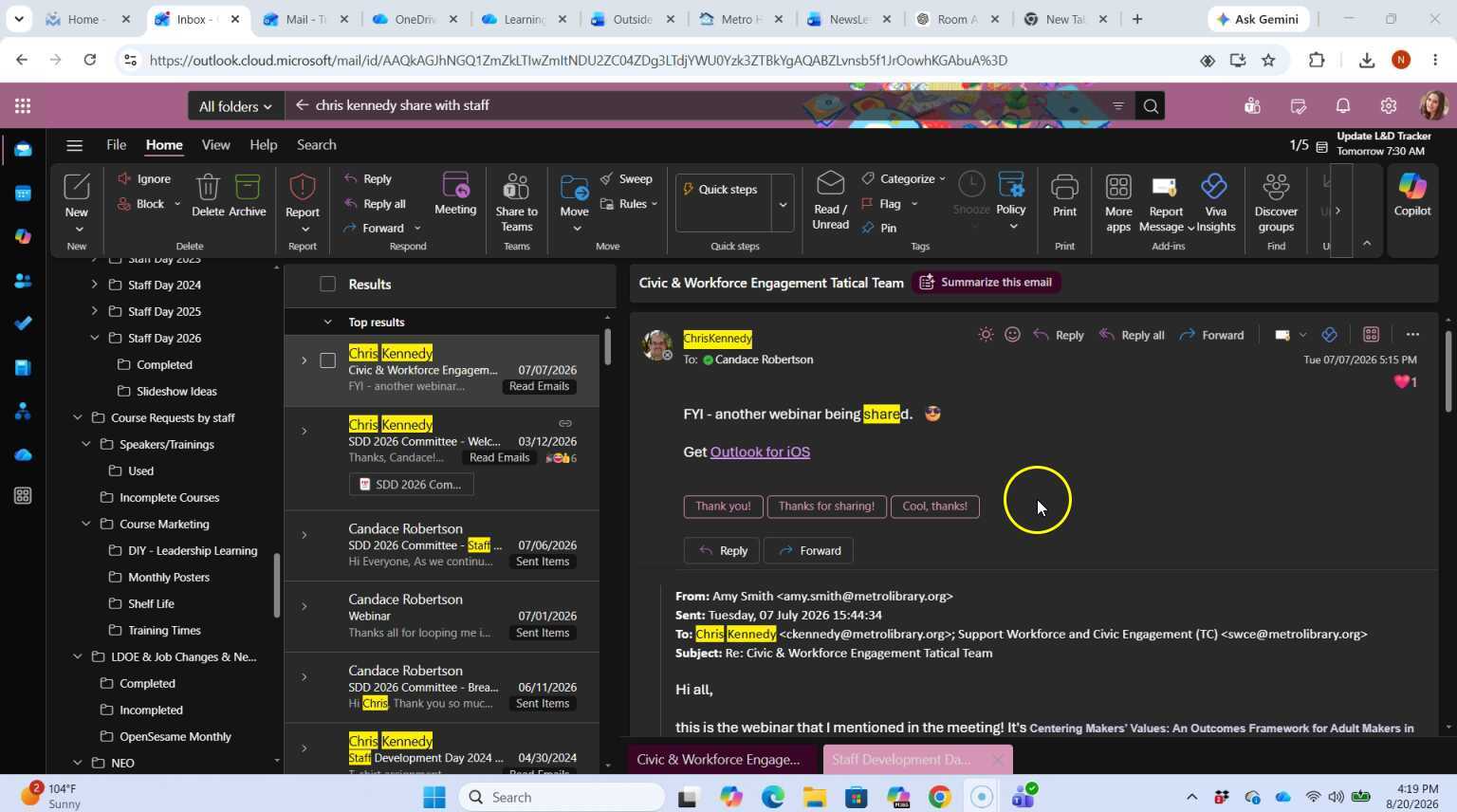The width and height of the screenshot is (1457, 812).
Task: Open search filters icon
Action: click(1117, 105)
